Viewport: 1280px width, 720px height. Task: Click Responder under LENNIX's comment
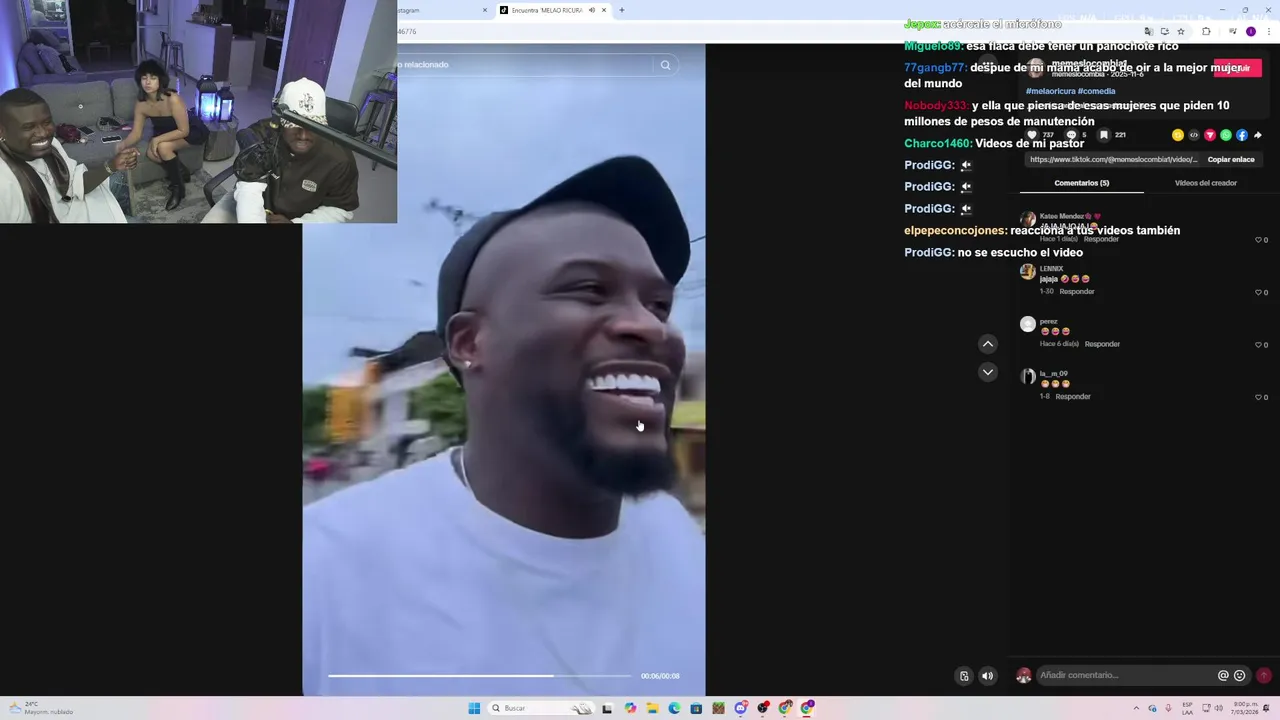click(x=1077, y=292)
